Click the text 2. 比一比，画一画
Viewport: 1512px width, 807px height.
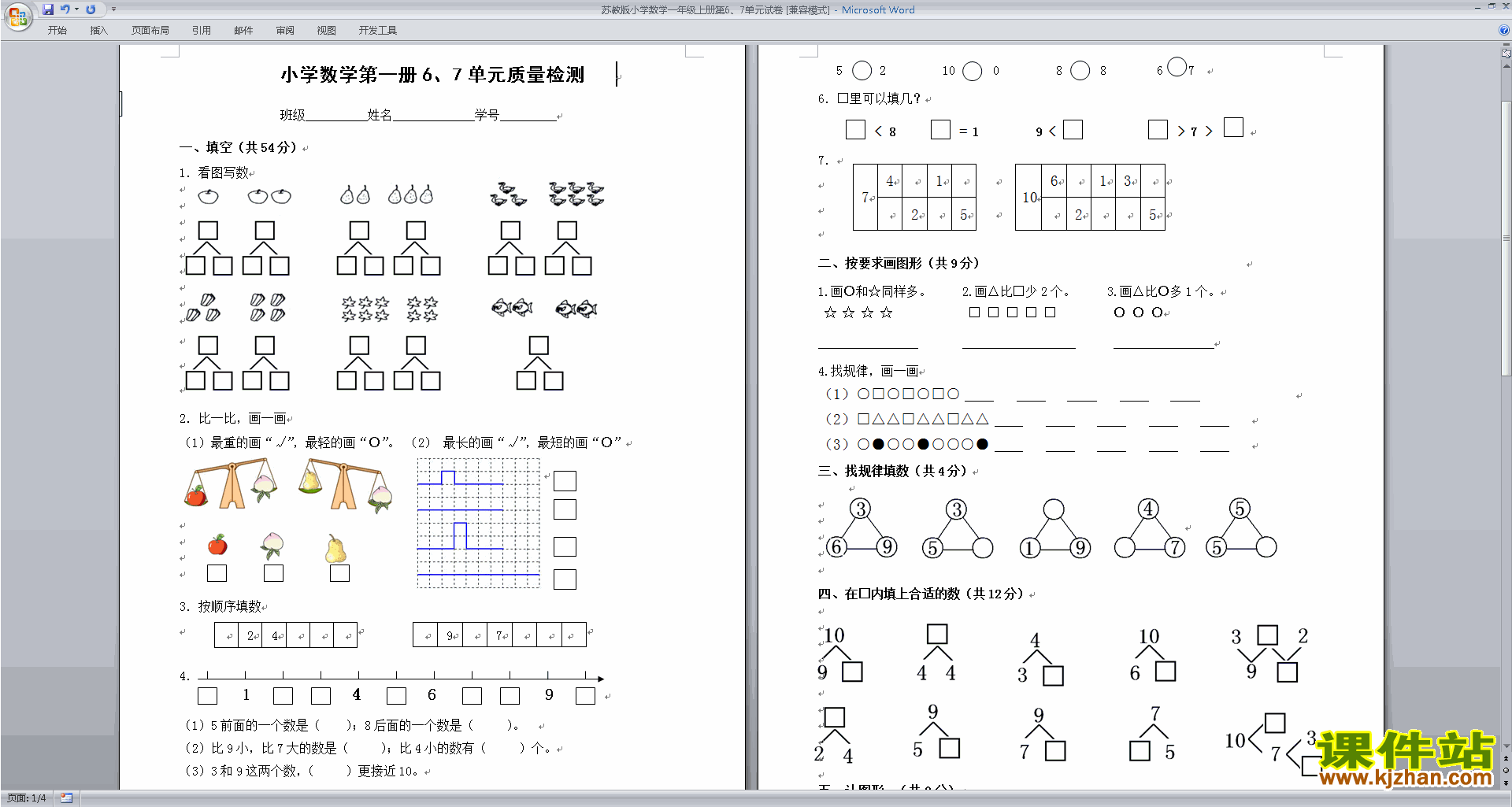[x=232, y=418]
